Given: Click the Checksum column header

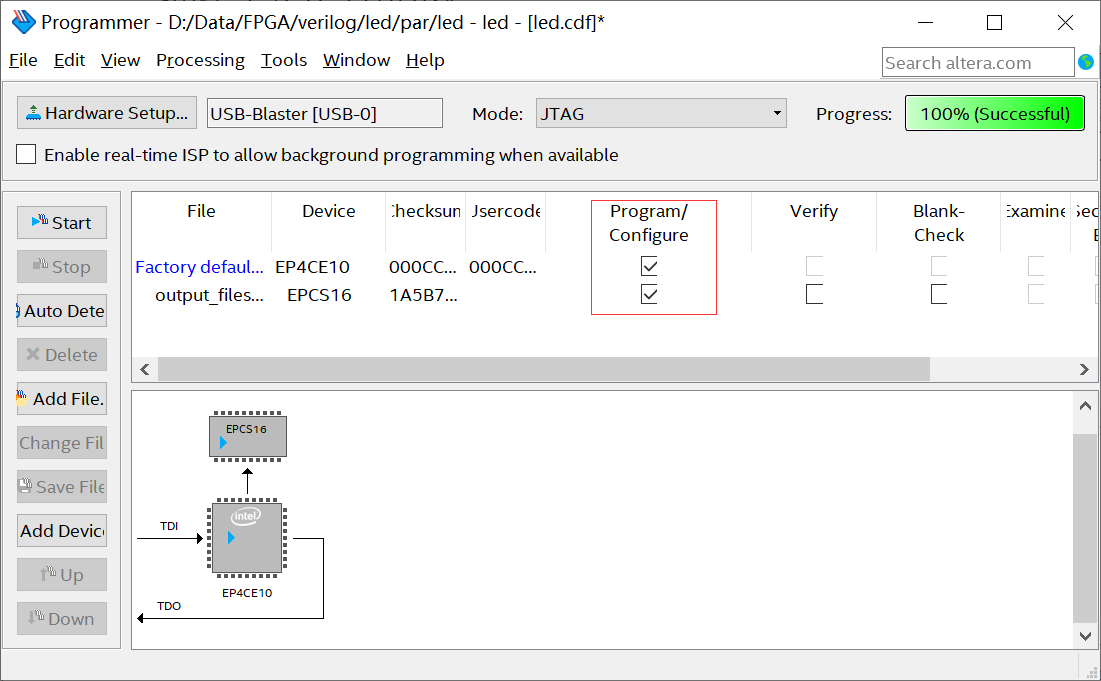Looking at the screenshot, I should point(426,211).
